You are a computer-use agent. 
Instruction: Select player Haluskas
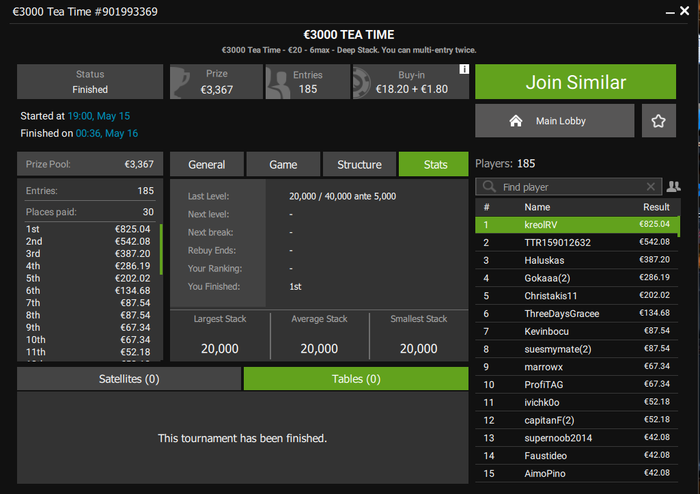click(x=576, y=260)
